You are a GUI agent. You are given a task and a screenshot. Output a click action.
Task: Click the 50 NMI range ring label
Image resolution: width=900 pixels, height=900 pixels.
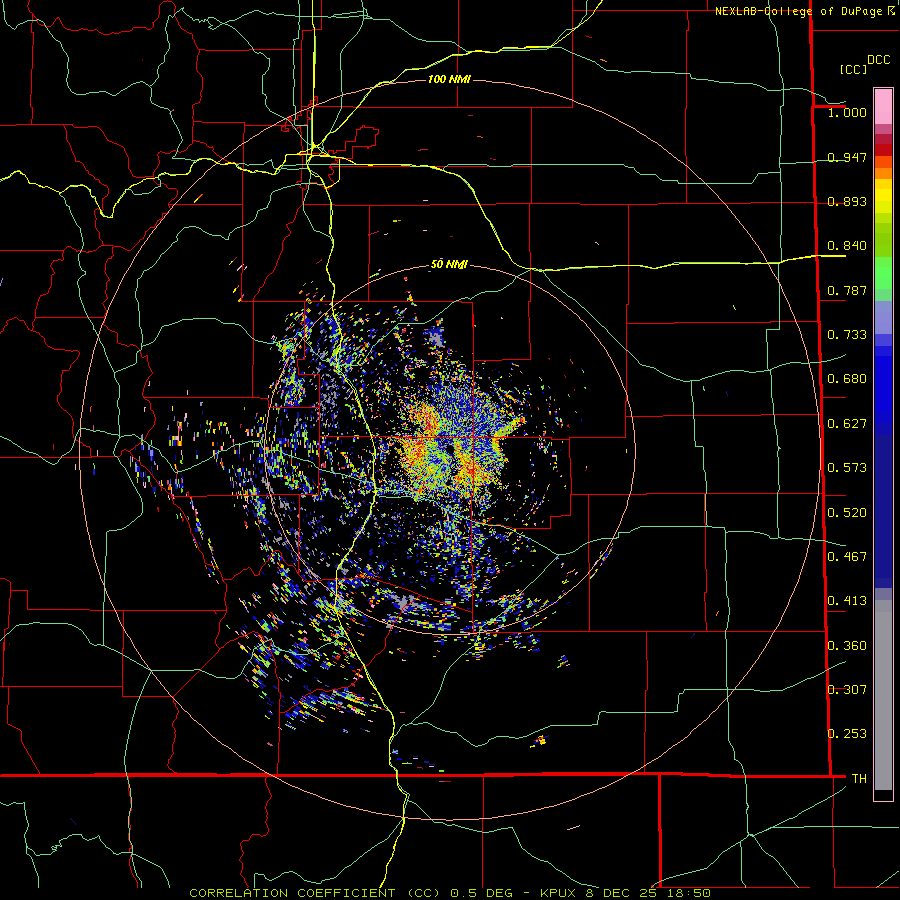pyautogui.click(x=449, y=265)
